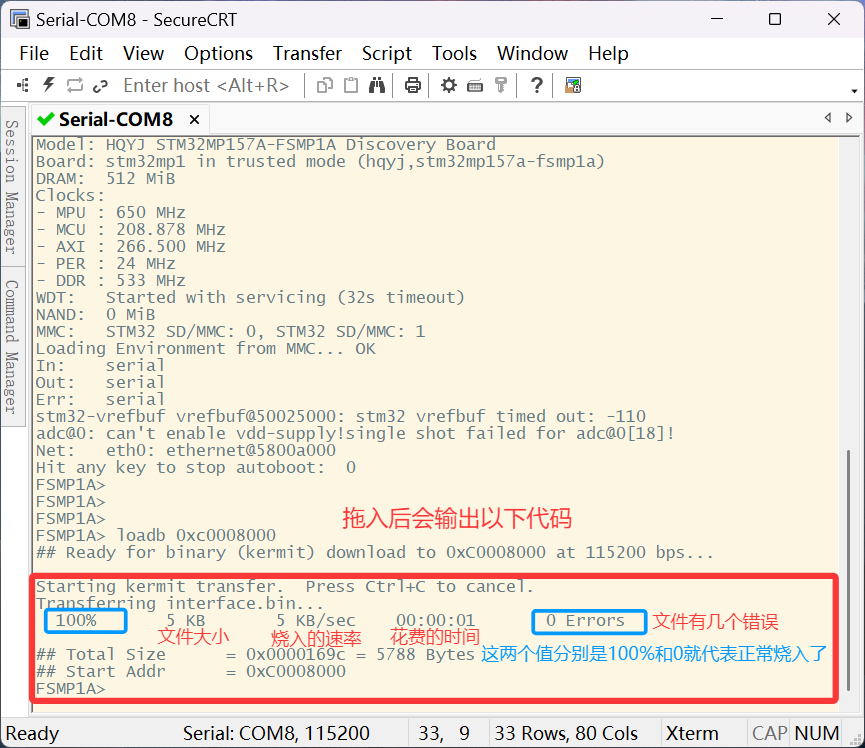Open the Window menu
This screenshot has width=865, height=748.
[x=532, y=54]
